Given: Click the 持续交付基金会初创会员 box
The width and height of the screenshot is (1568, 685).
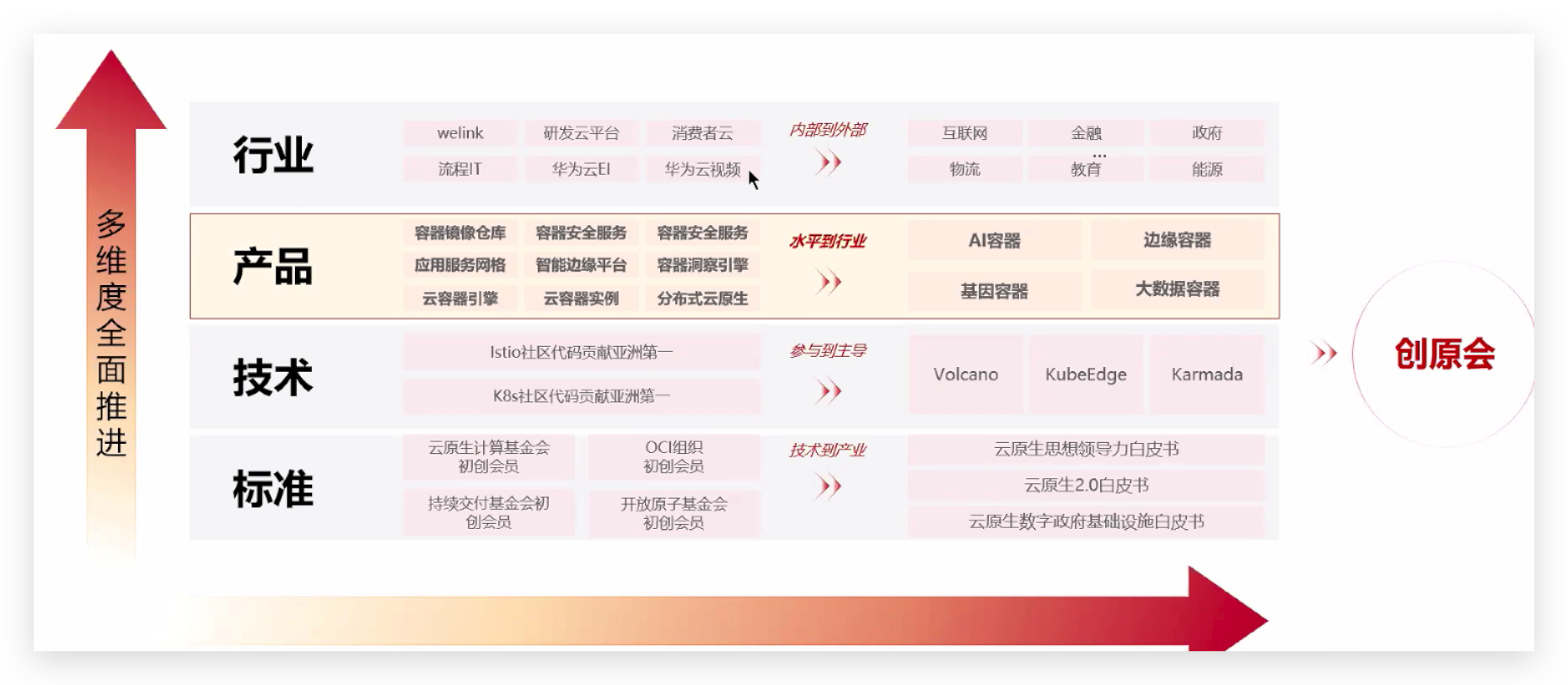Looking at the screenshot, I should 489,513.
